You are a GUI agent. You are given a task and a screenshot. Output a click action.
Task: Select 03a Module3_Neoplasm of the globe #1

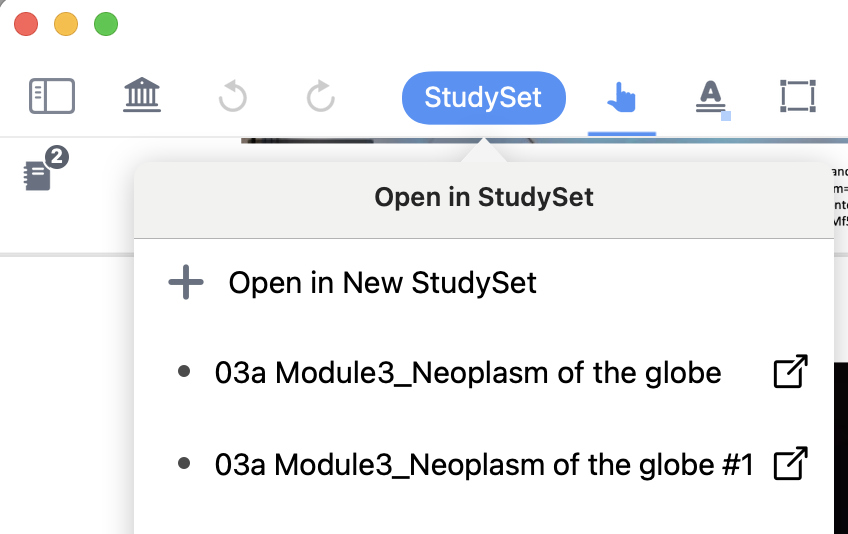tap(483, 464)
